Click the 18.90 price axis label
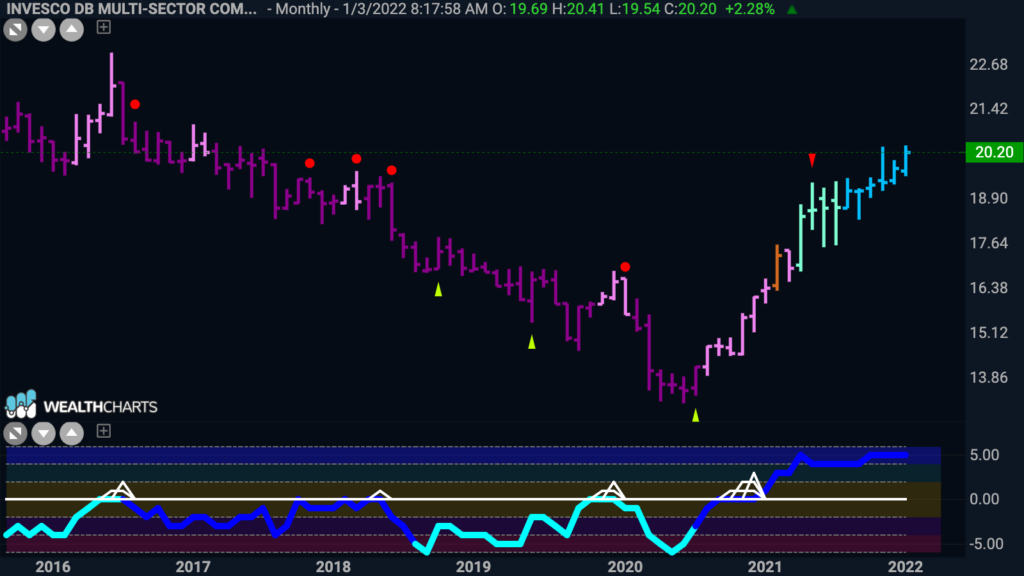1024x576 pixels. [x=989, y=199]
